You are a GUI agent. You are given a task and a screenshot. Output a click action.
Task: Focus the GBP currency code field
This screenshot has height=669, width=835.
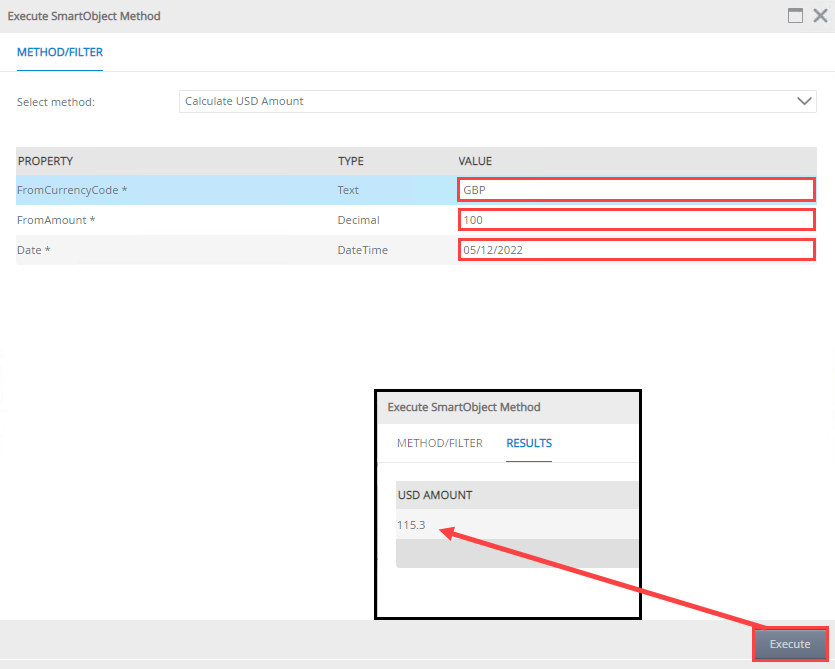(636, 190)
